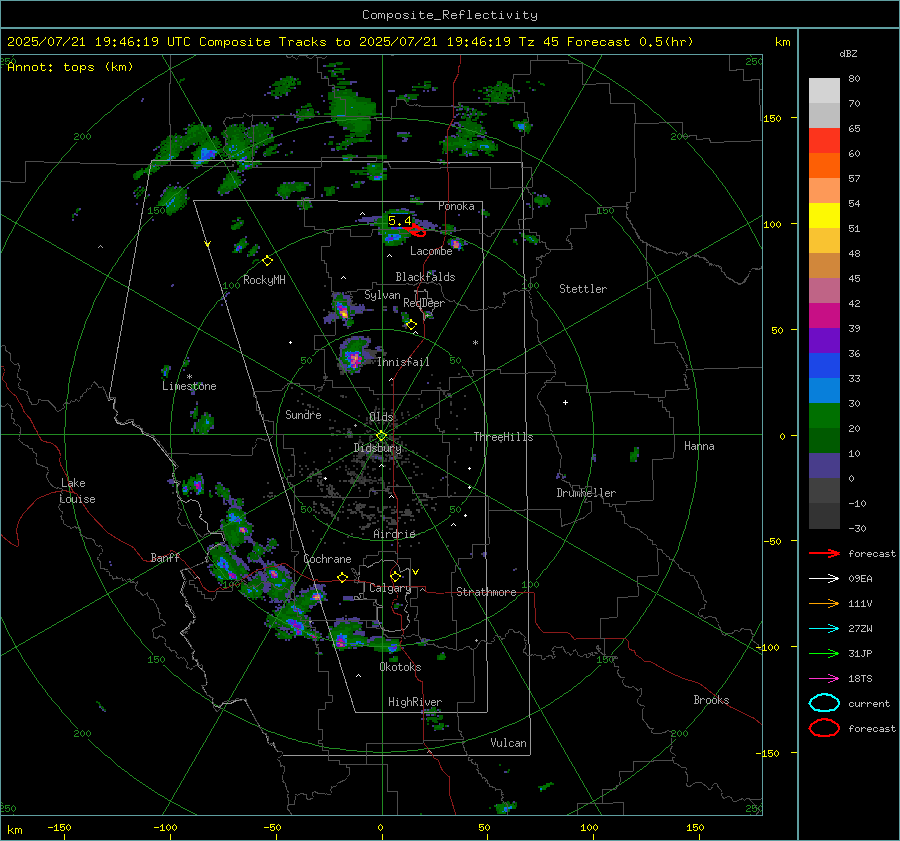Click the yellow diamond marker below Cochrane

coord(342,577)
